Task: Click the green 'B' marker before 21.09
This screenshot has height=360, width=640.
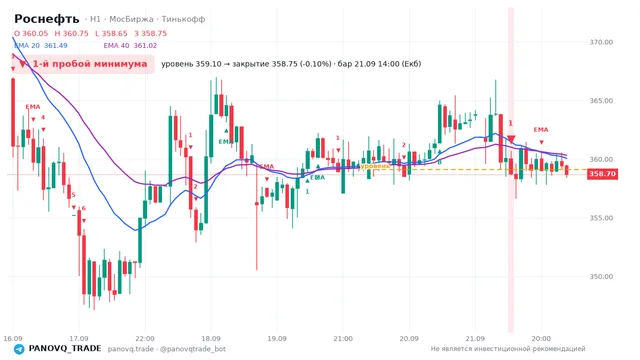Action: 440,162
